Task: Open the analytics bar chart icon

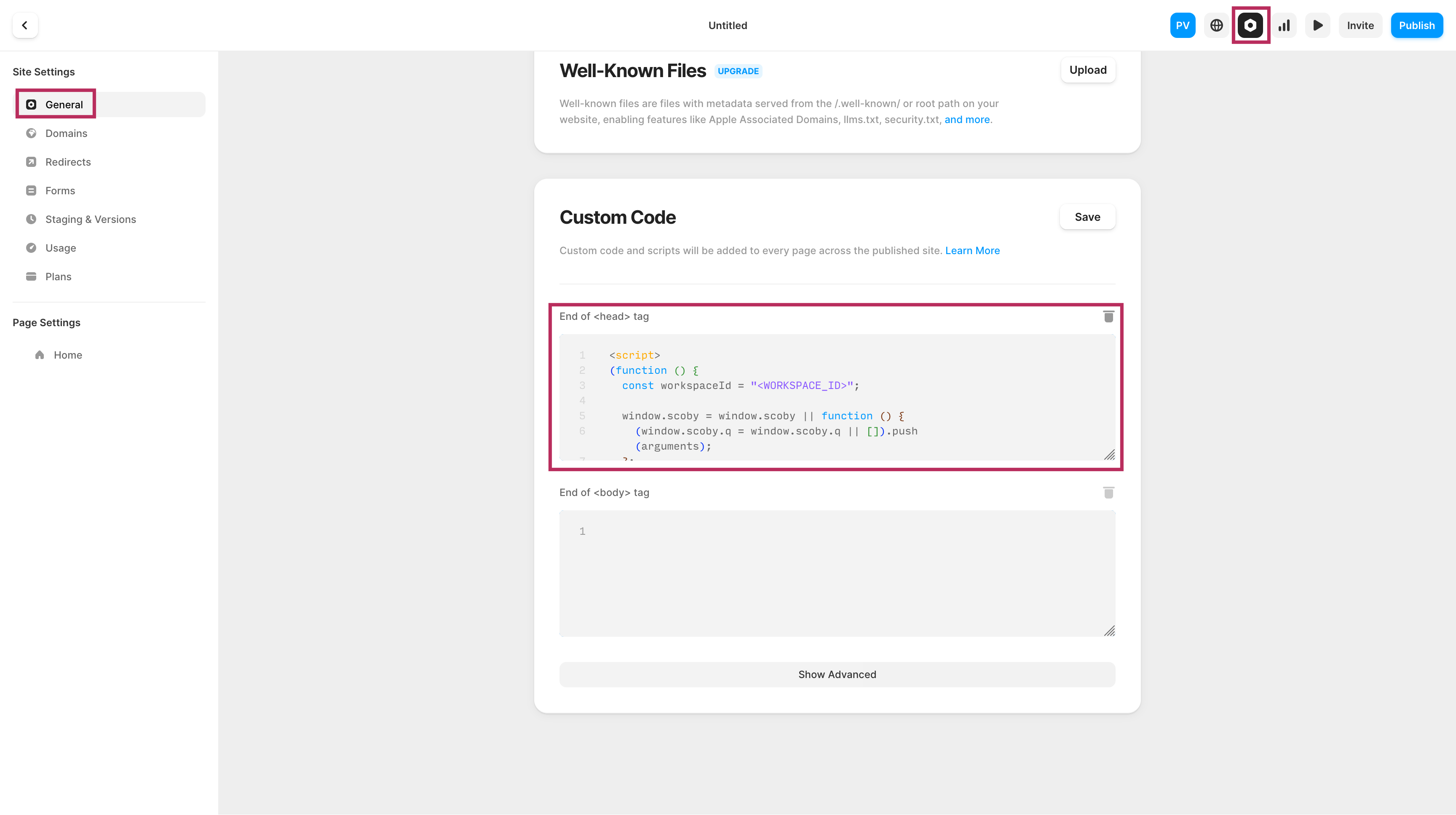Action: point(1284,25)
